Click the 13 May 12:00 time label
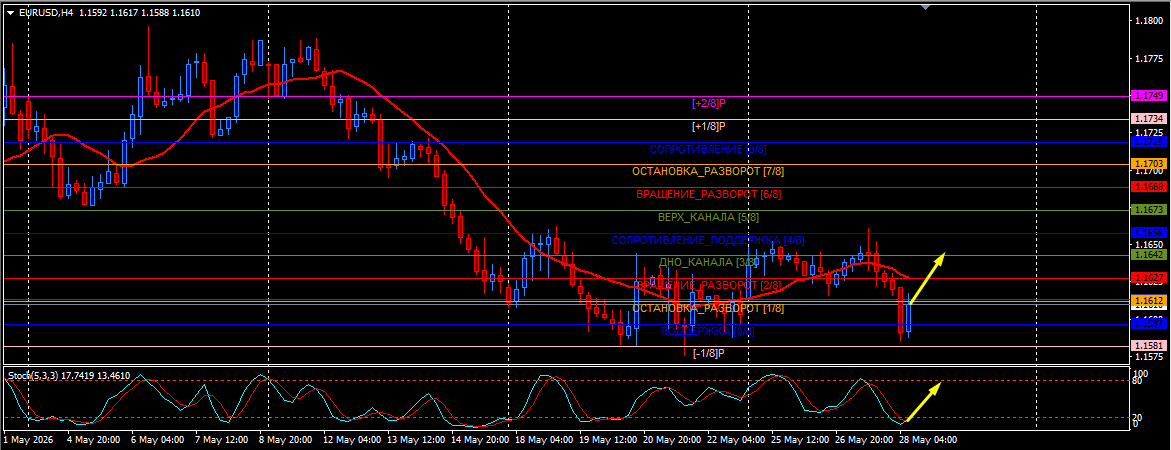 point(414,440)
